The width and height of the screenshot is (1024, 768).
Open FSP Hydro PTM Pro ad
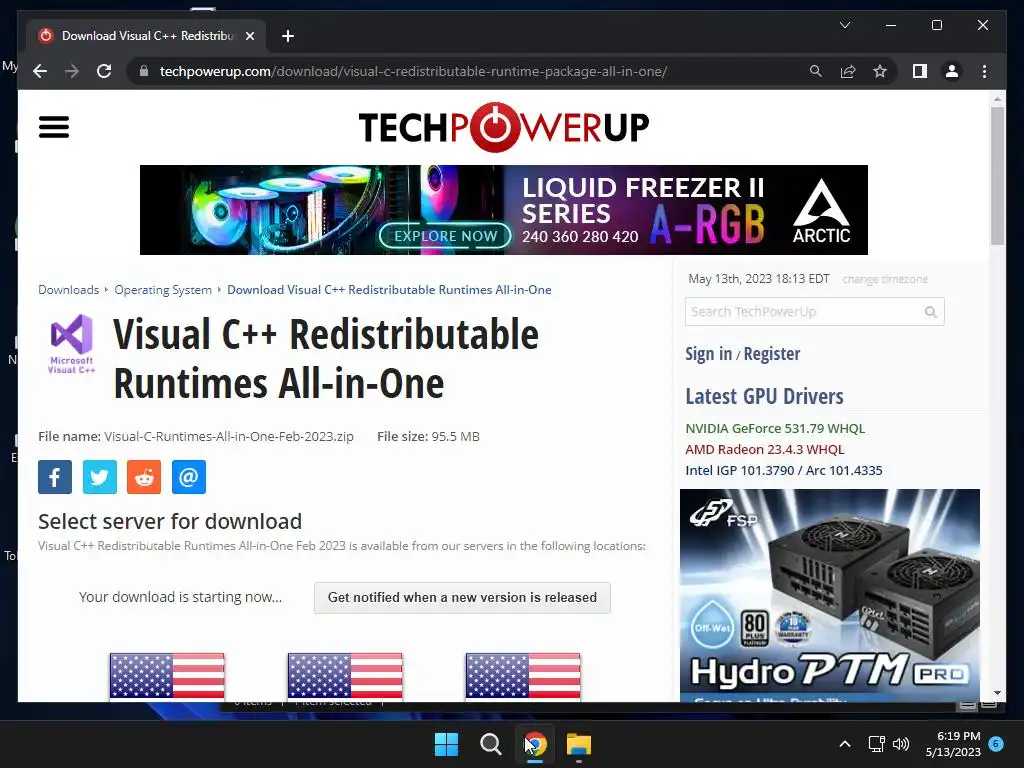coord(829,596)
